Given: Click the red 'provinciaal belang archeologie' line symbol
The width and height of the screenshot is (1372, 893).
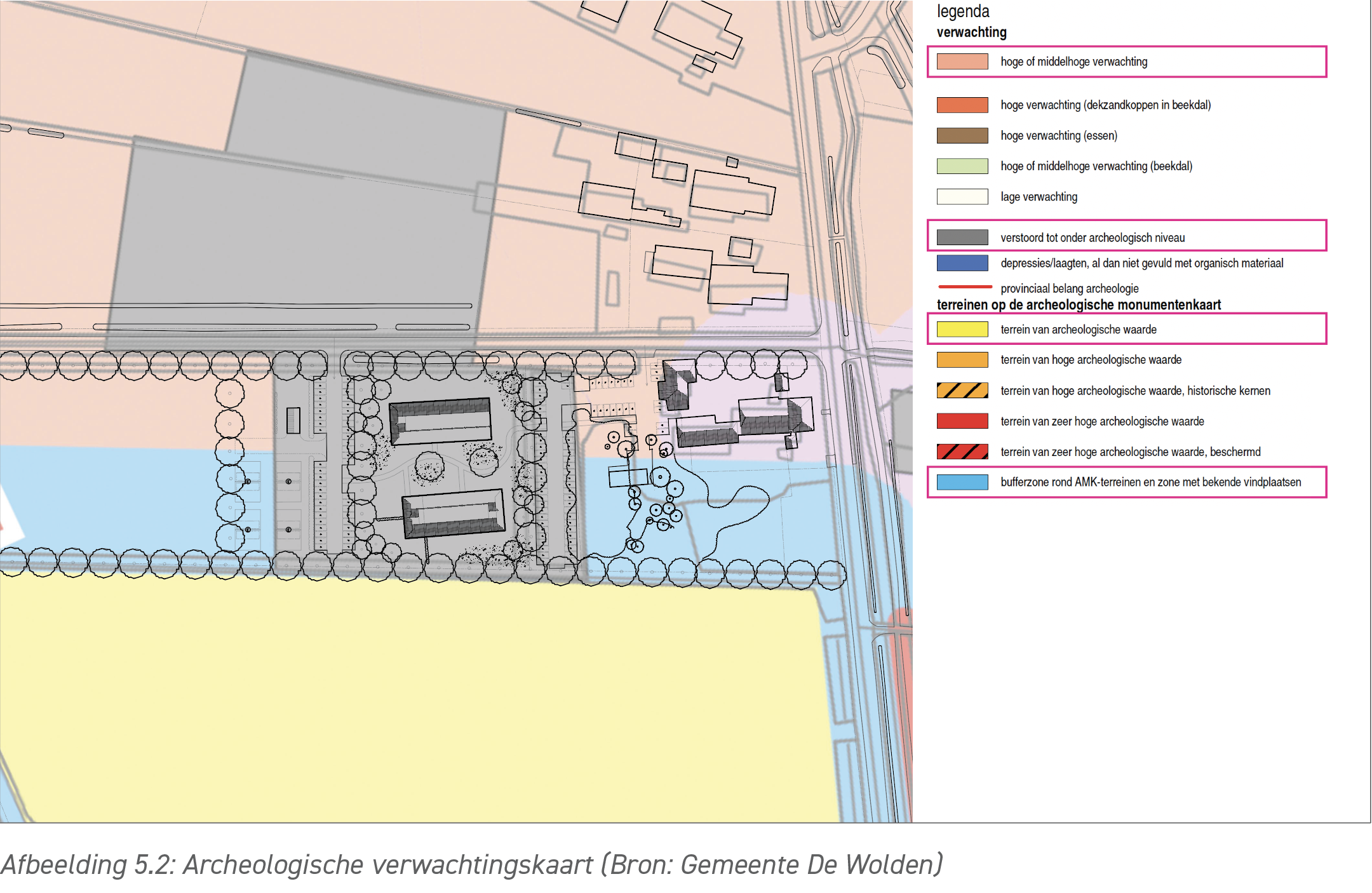Looking at the screenshot, I should point(965,287).
